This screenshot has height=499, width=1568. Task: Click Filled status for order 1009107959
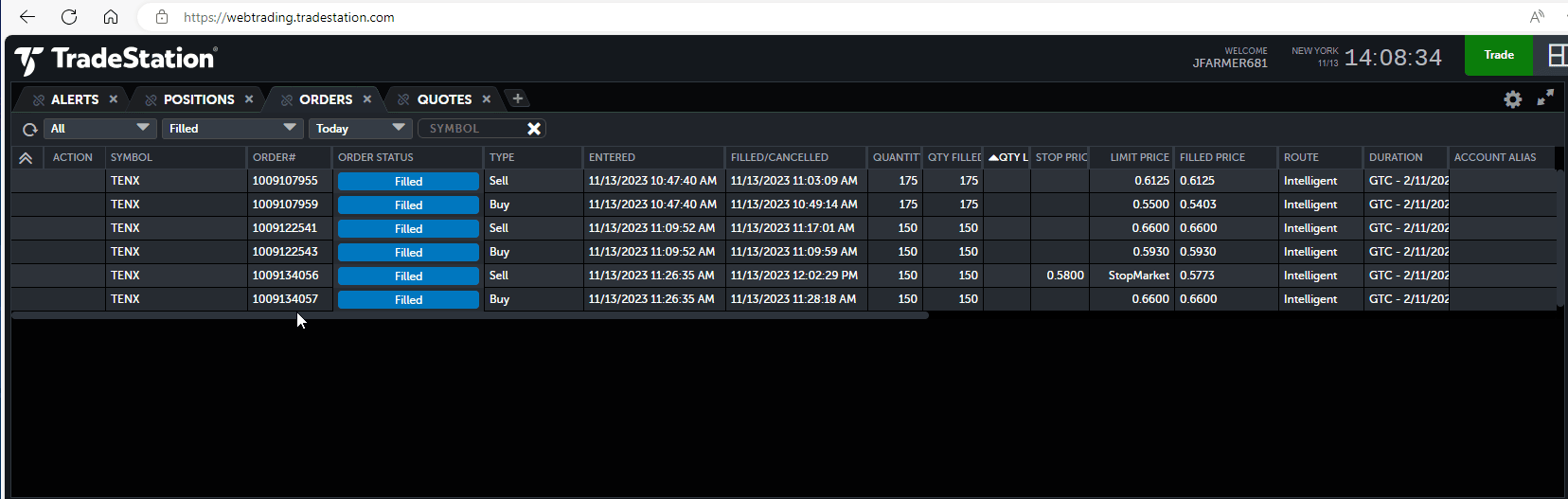[408, 205]
